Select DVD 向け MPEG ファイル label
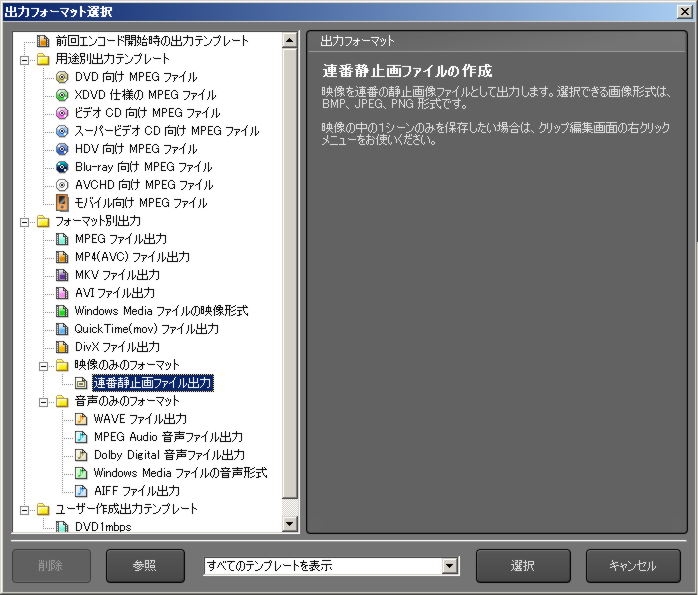The image size is (698, 595). pyautogui.click(x=136, y=77)
